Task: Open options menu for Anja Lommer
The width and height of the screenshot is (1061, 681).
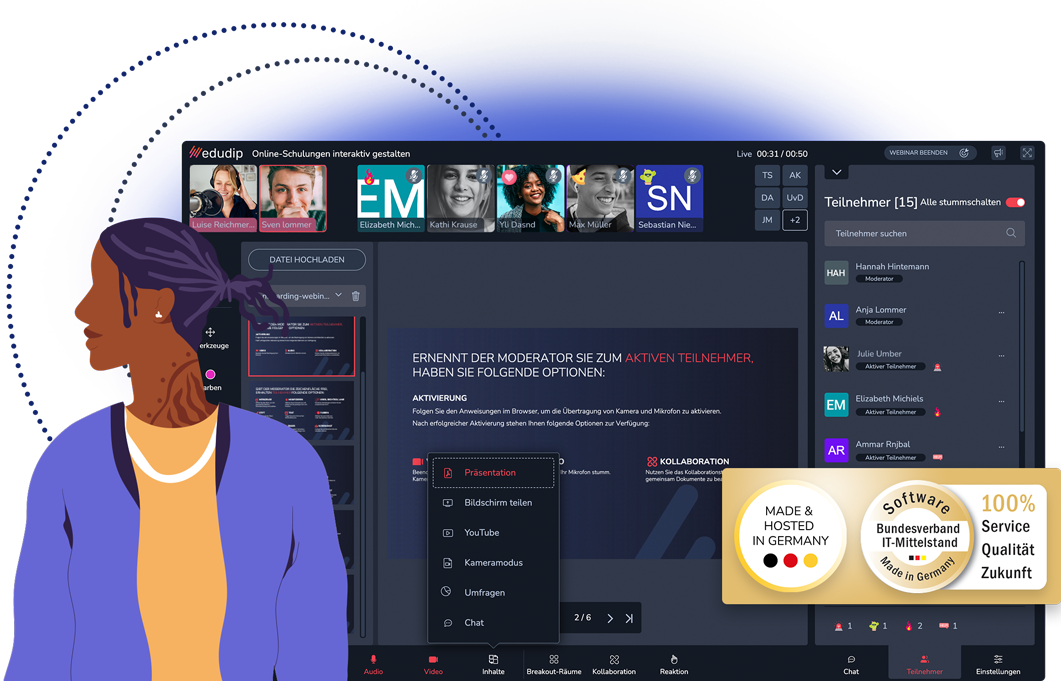Action: [x=1001, y=313]
